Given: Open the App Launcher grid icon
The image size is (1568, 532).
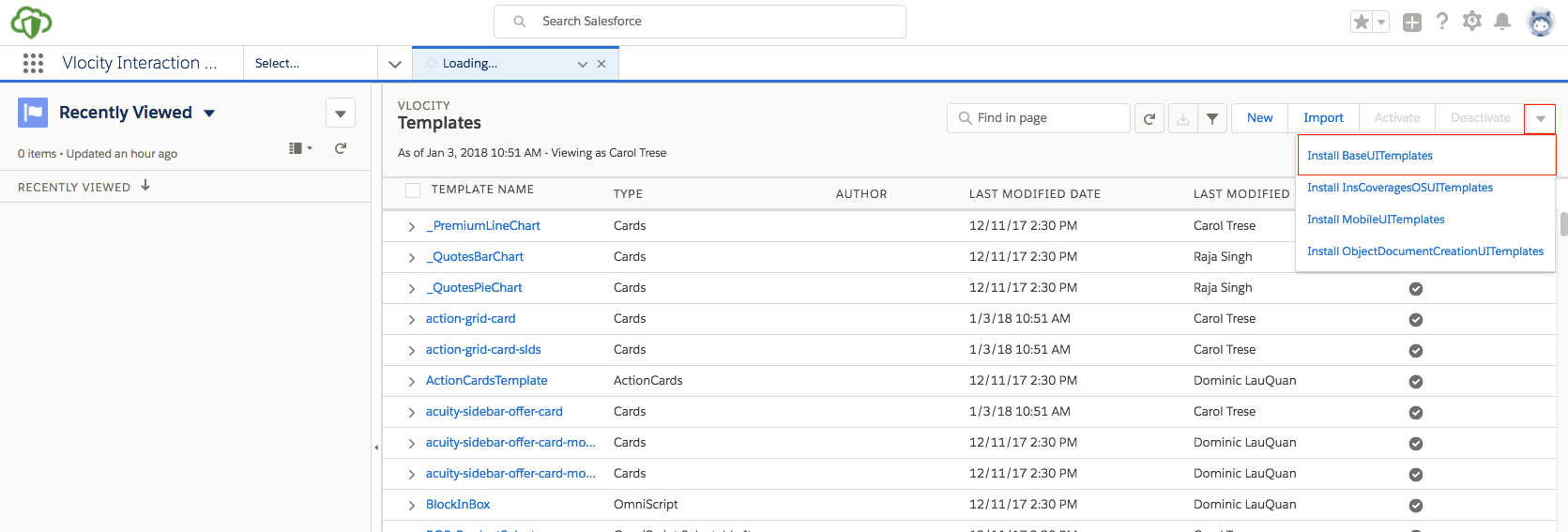Looking at the screenshot, I should pyautogui.click(x=33, y=63).
